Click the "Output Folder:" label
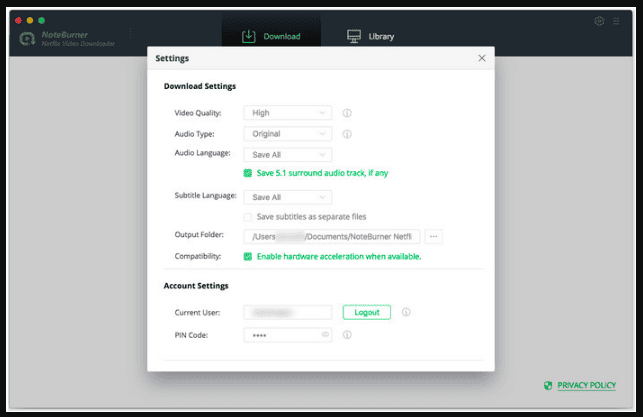 [x=199, y=235]
